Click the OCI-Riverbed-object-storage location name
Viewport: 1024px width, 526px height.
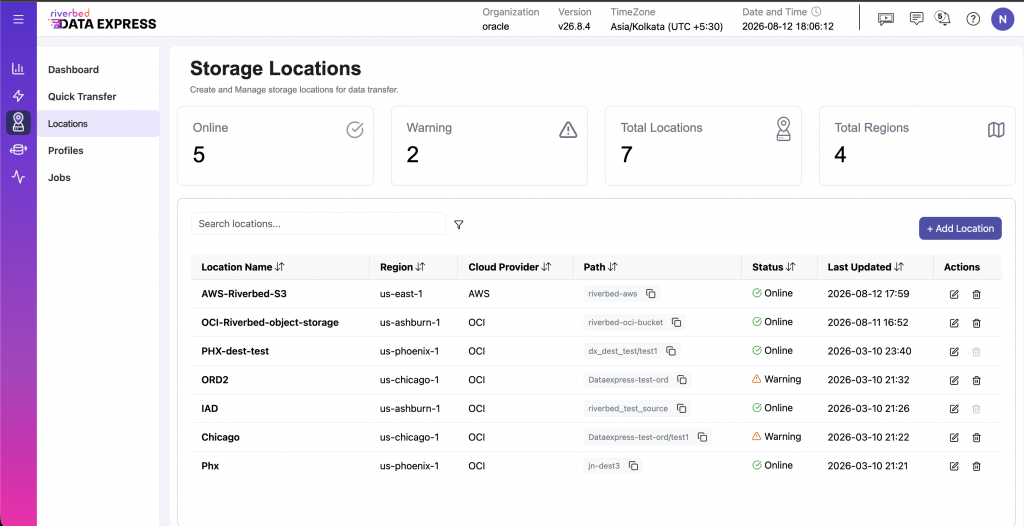(x=270, y=323)
